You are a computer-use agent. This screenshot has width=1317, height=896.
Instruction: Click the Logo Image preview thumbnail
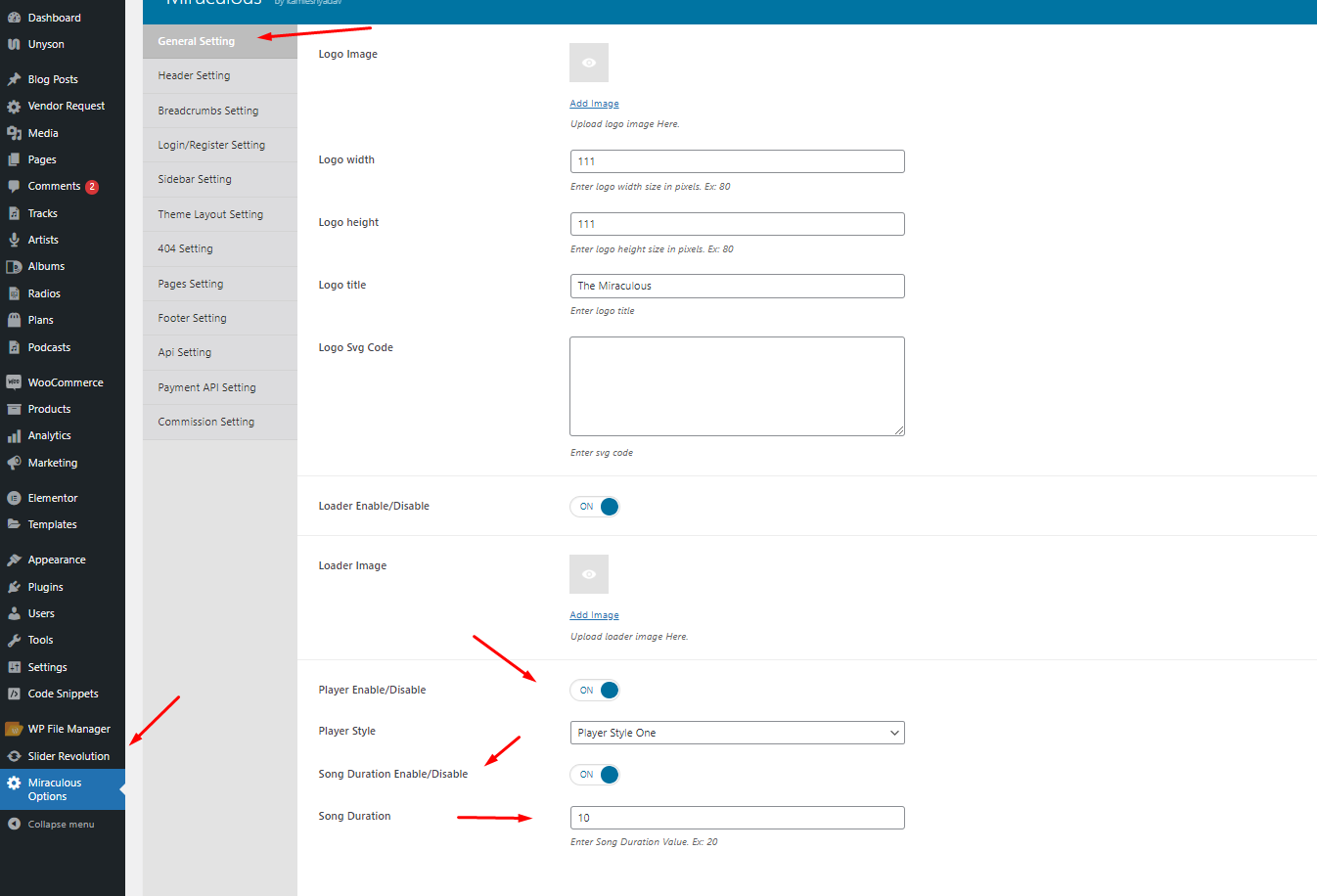pyautogui.click(x=589, y=63)
